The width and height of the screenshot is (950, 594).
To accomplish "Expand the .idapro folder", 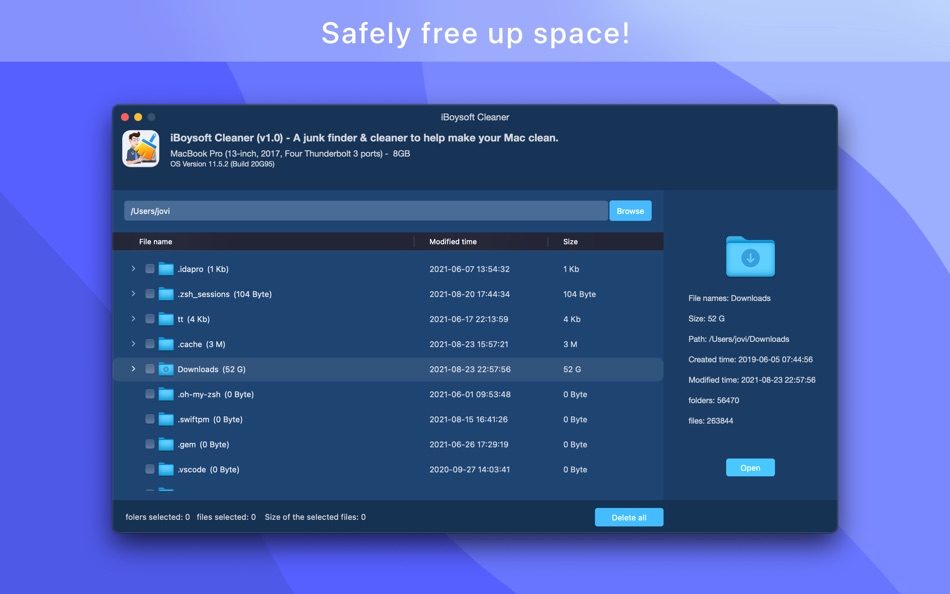I will pos(133,269).
